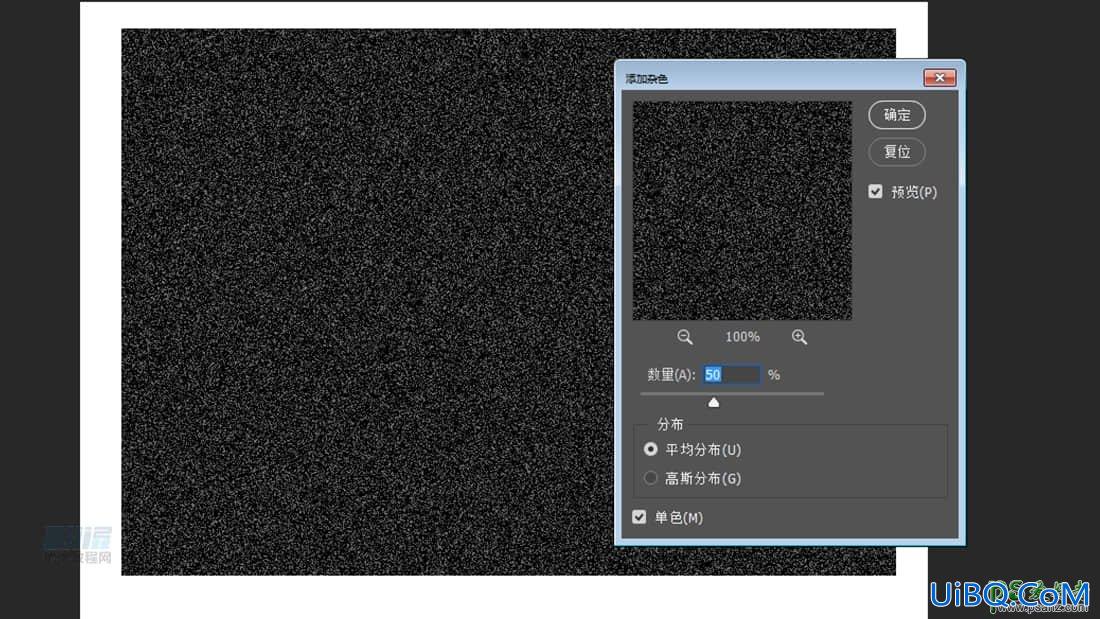Click the 100% zoom level text
The image size is (1100, 619).
[742, 337]
